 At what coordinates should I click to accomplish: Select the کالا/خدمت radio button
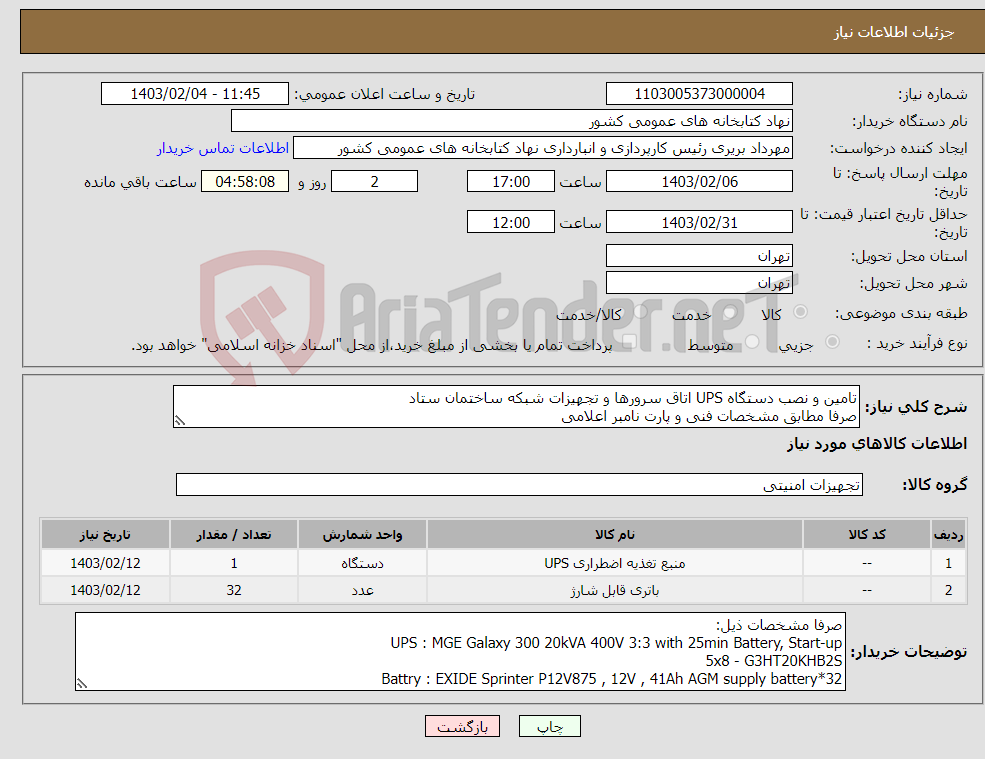(640, 312)
